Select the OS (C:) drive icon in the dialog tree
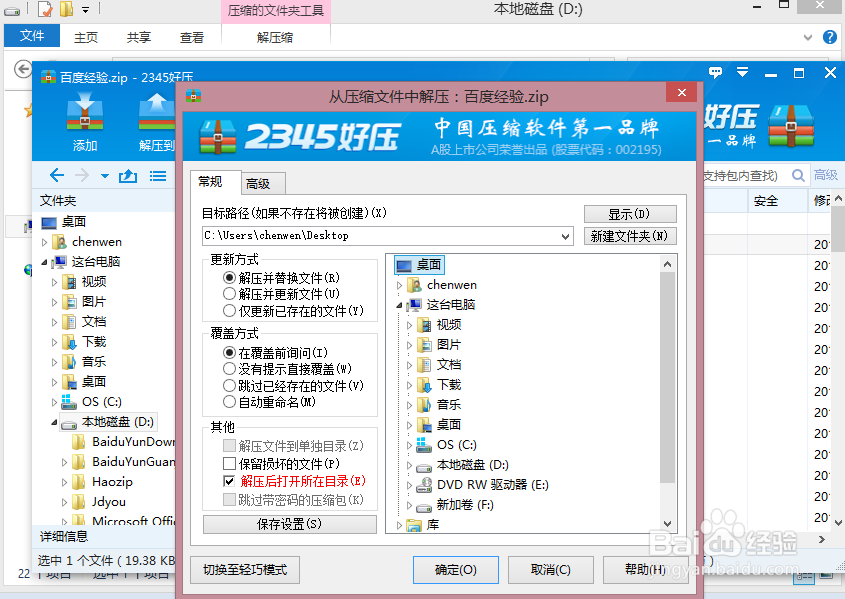Screen dimensions: 845x599 tap(424, 445)
